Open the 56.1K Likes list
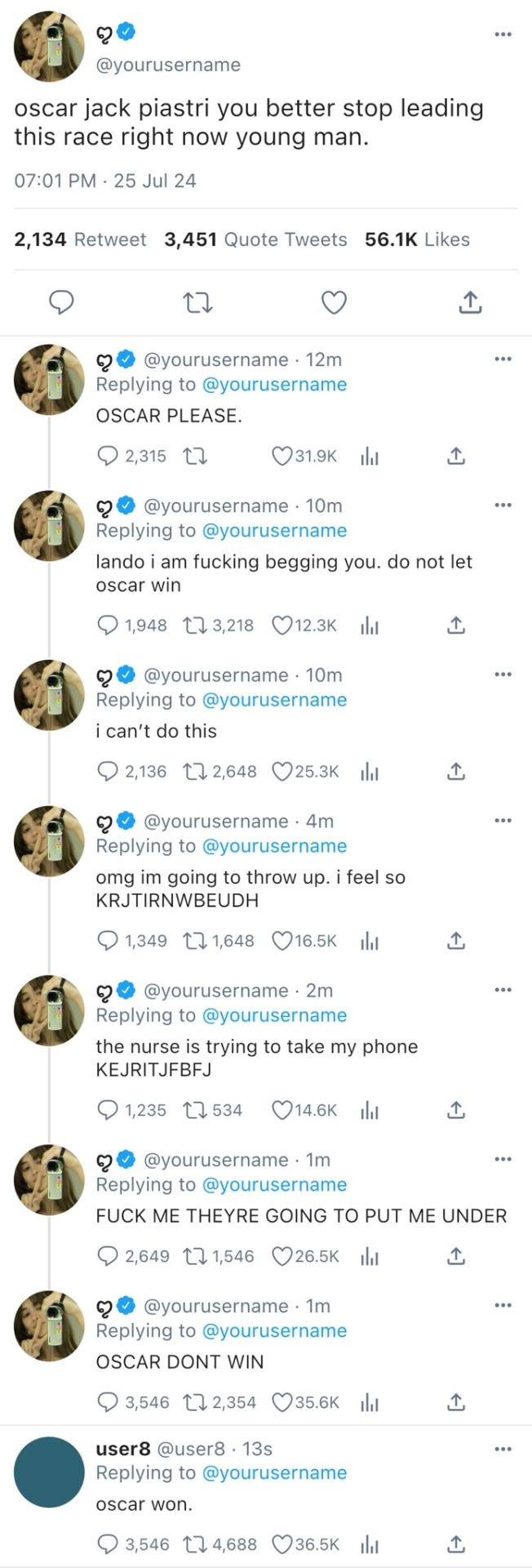The height and width of the screenshot is (1568, 532). coord(417,239)
